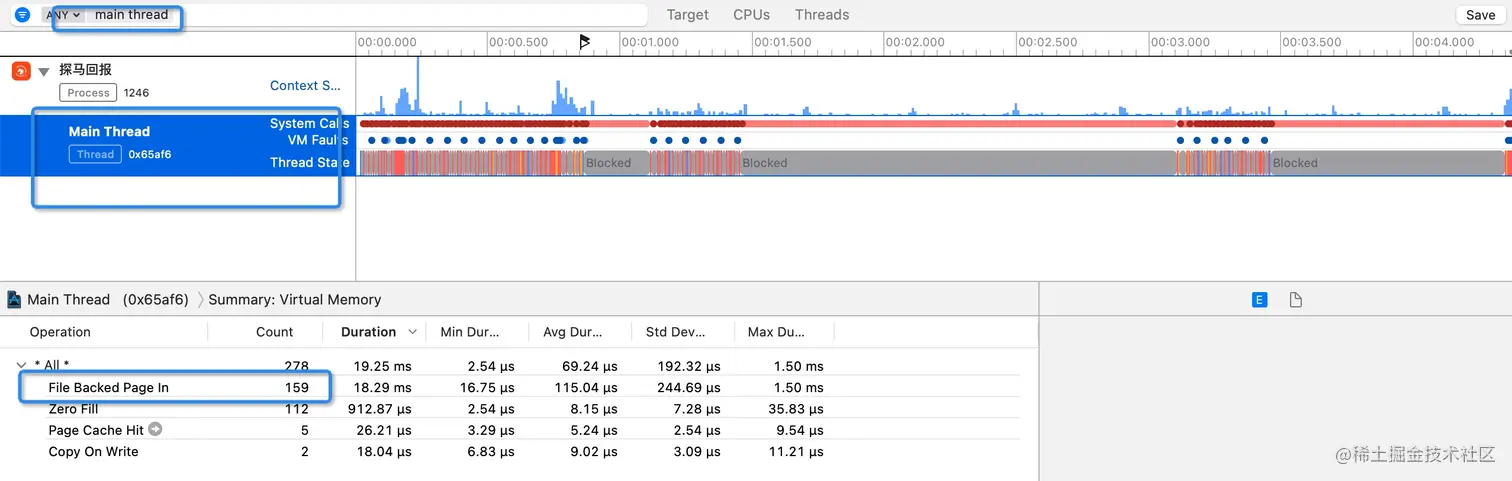Click the main thread filter text field

365,15
